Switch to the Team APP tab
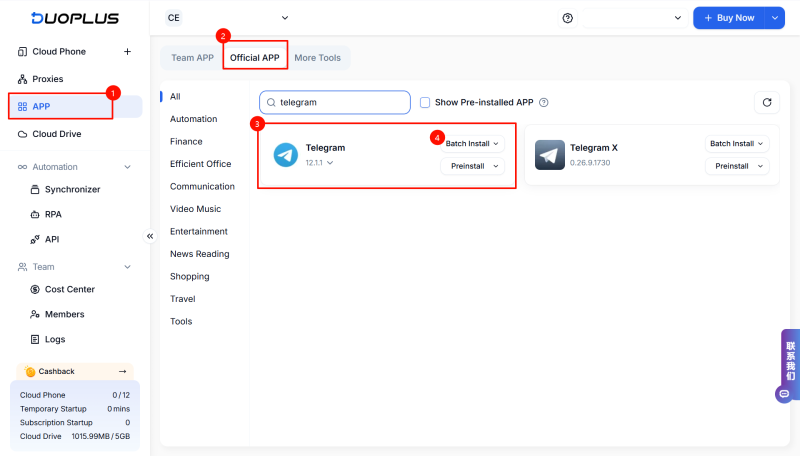The image size is (800, 456). pyautogui.click(x=190, y=58)
